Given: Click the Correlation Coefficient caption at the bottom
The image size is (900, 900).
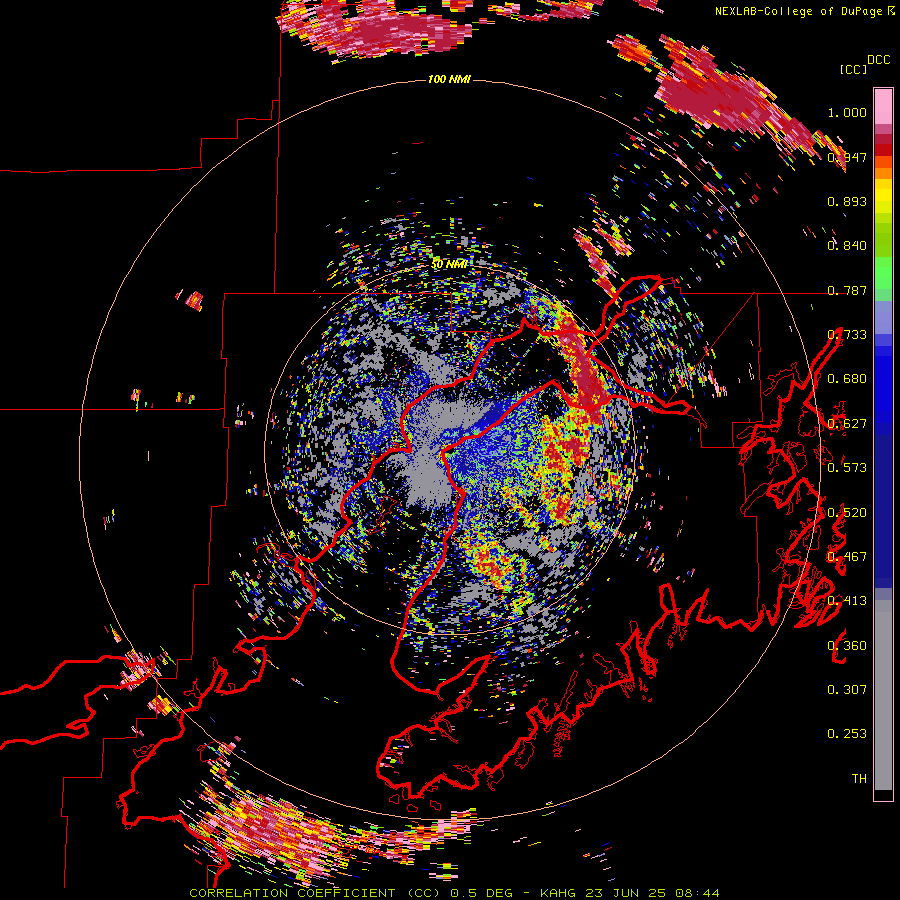Looking at the screenshot, I should 454,893.
